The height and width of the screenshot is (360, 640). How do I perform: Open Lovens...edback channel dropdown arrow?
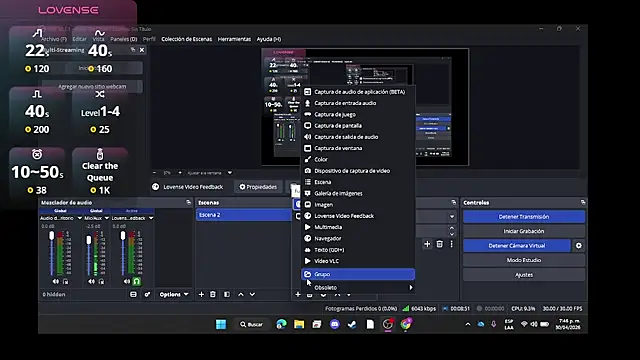(x=151, y=218)
